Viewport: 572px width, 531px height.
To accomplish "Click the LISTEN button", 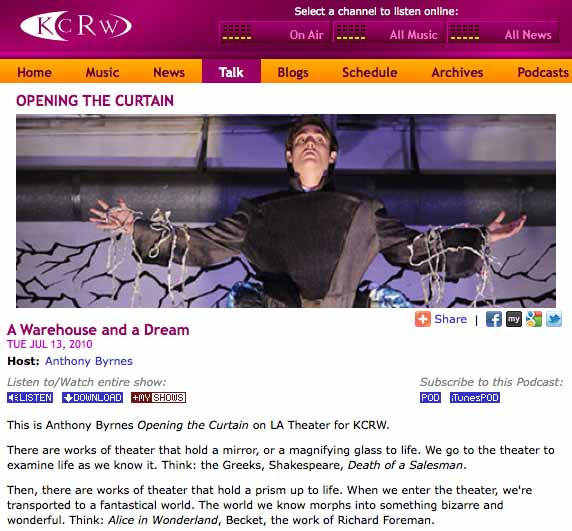I will point(30,398).
